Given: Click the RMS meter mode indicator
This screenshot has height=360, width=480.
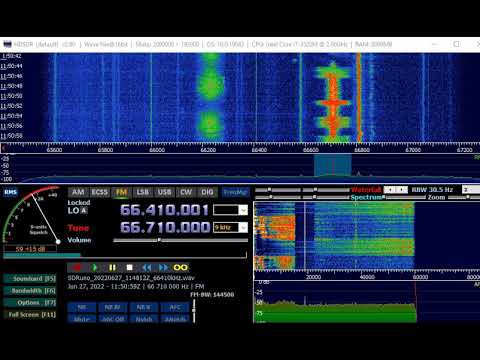Looking at the screenshot, I should [x=10, y=192].
